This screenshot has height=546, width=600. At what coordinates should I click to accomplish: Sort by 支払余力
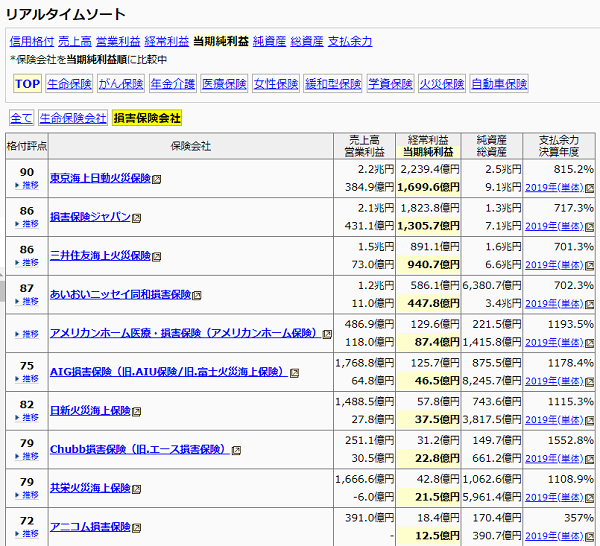(350, 41)
